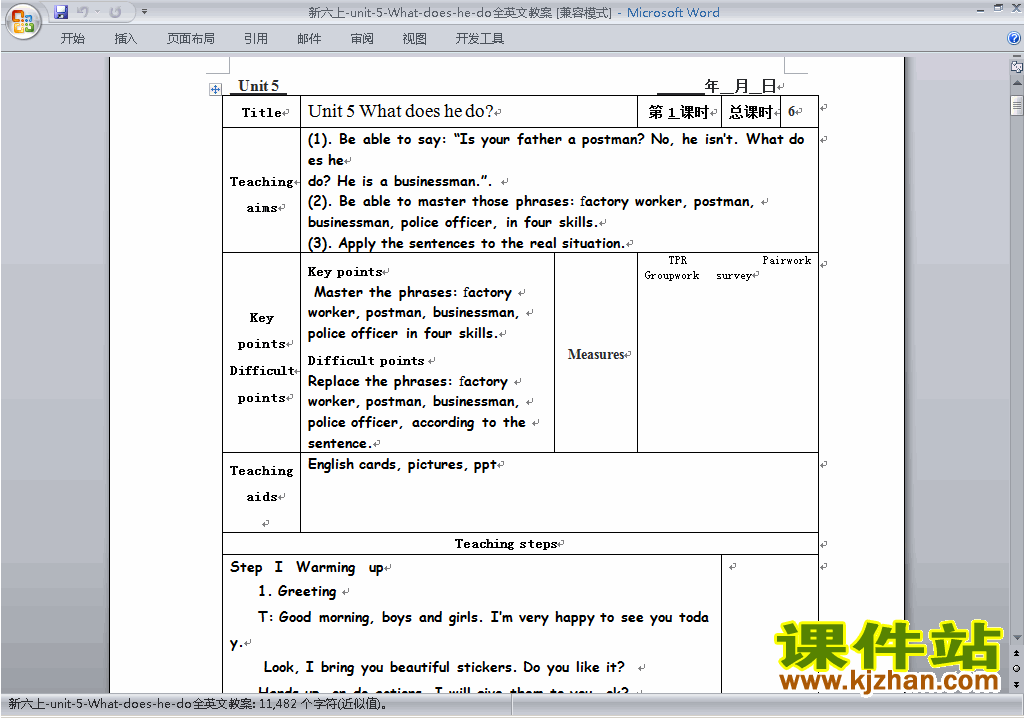The height and width of the screenshot is (718, 1024).
Task: Switch to the 视图 tab
Action: (x=415, y=39)
